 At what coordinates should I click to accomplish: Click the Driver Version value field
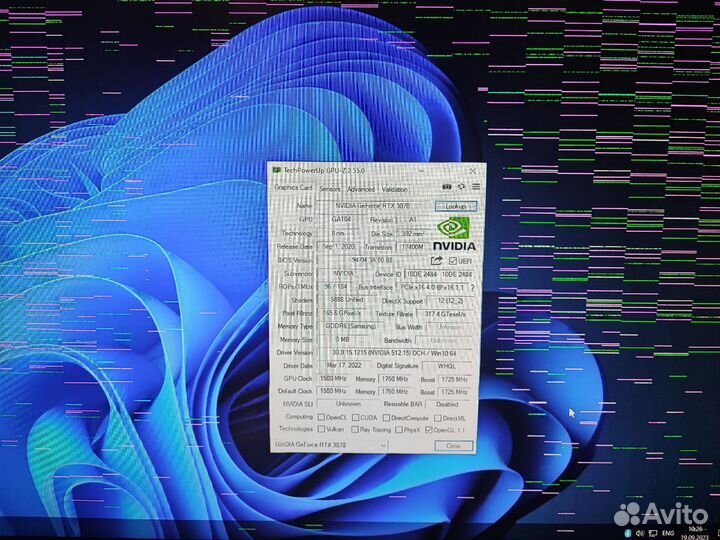(394, 353)
